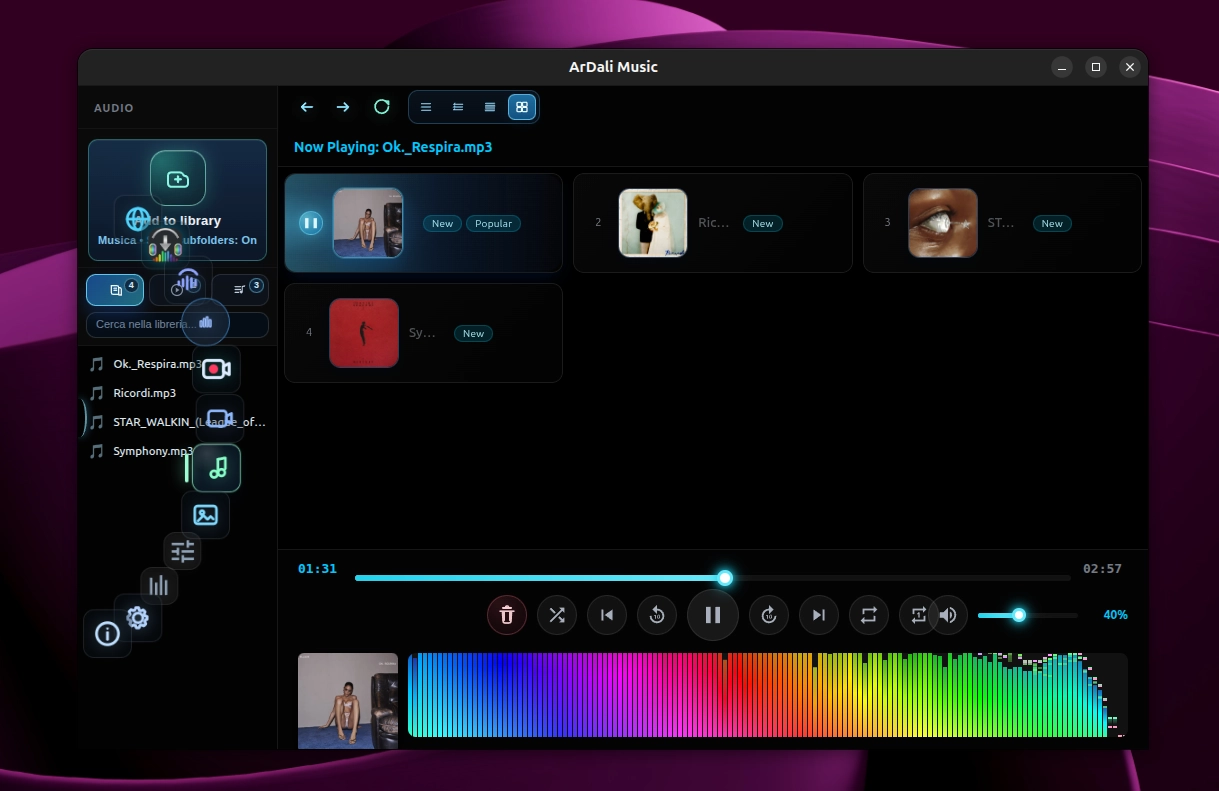Select the red album cover on card 4
Viewport: 1219px width, 791px height.
(x=364, y=333)
